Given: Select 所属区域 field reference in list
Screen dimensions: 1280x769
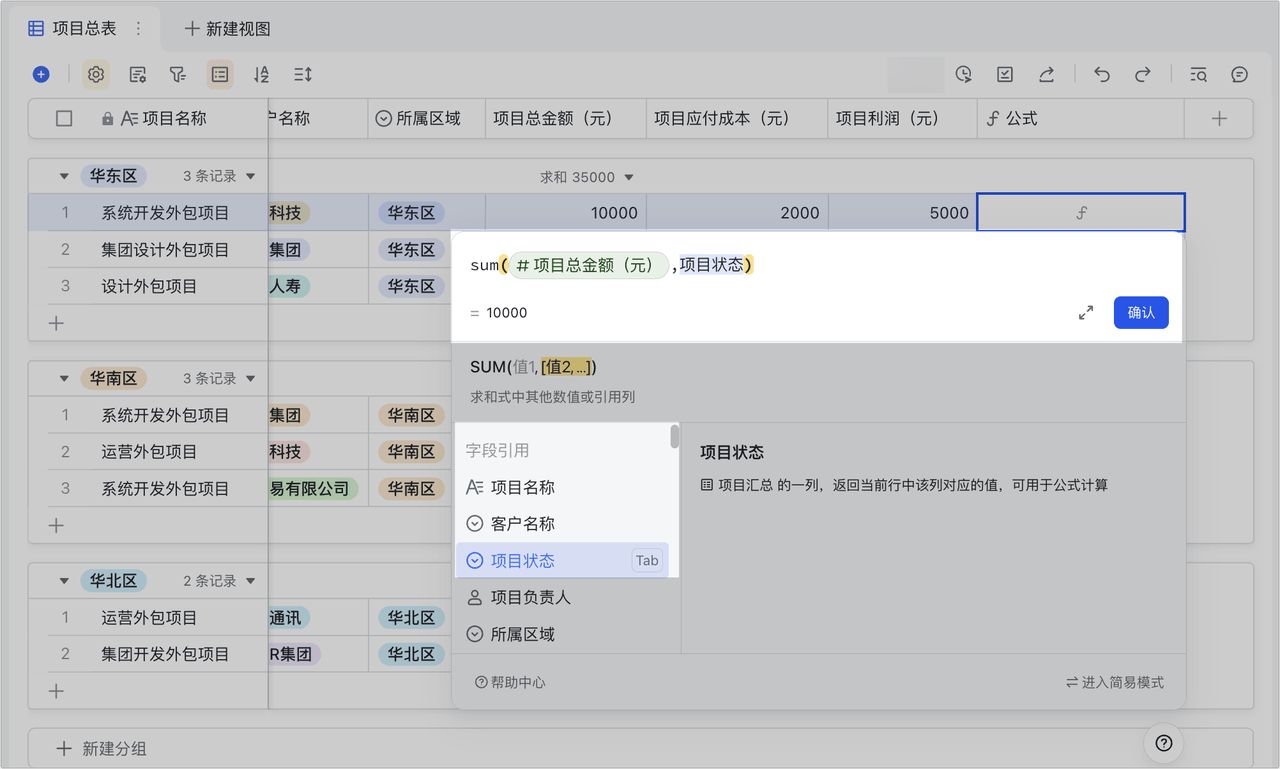Looking at the screenshot, I should [562, 634].
